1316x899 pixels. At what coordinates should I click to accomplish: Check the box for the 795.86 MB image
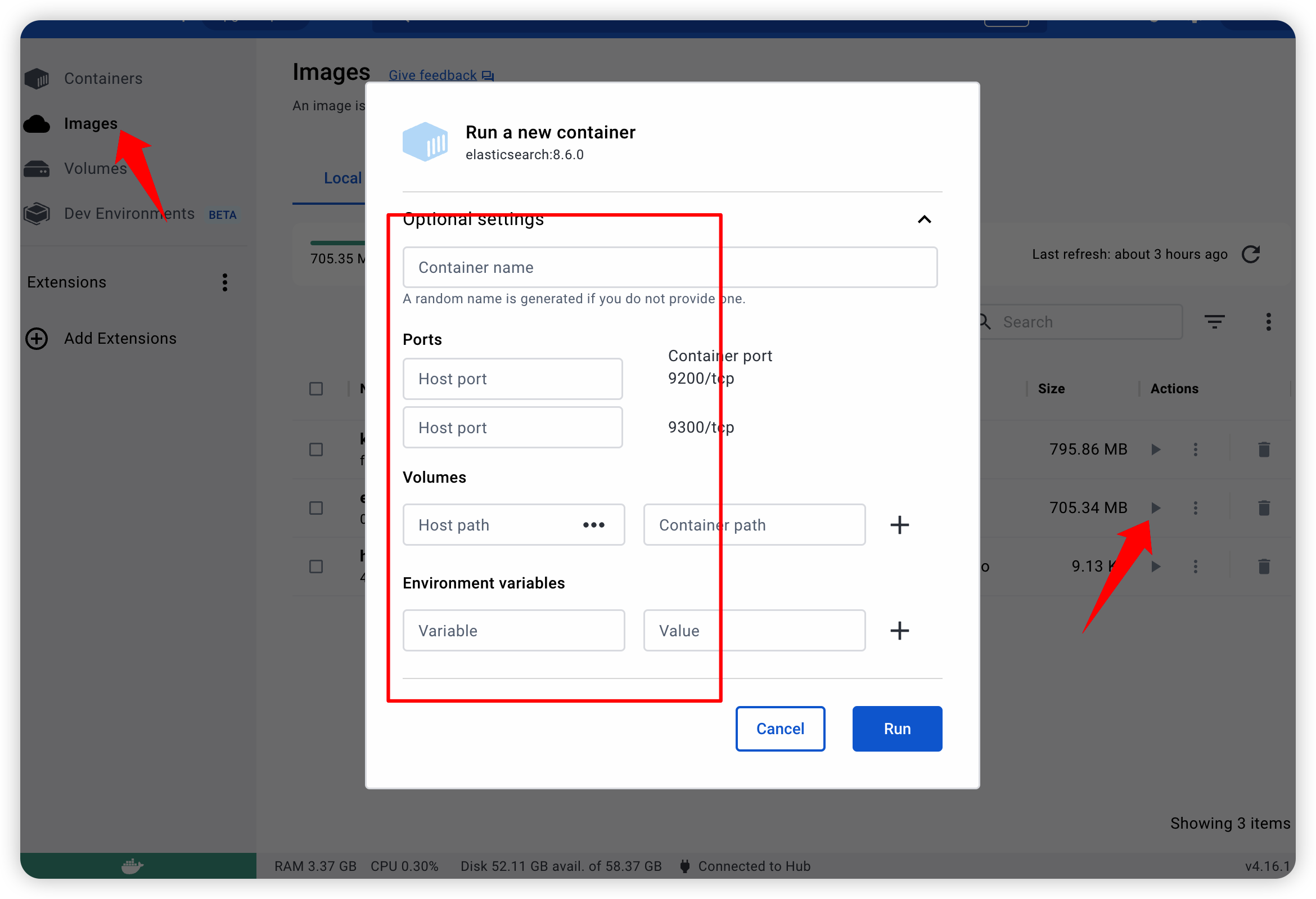click(x=316, y=450)
